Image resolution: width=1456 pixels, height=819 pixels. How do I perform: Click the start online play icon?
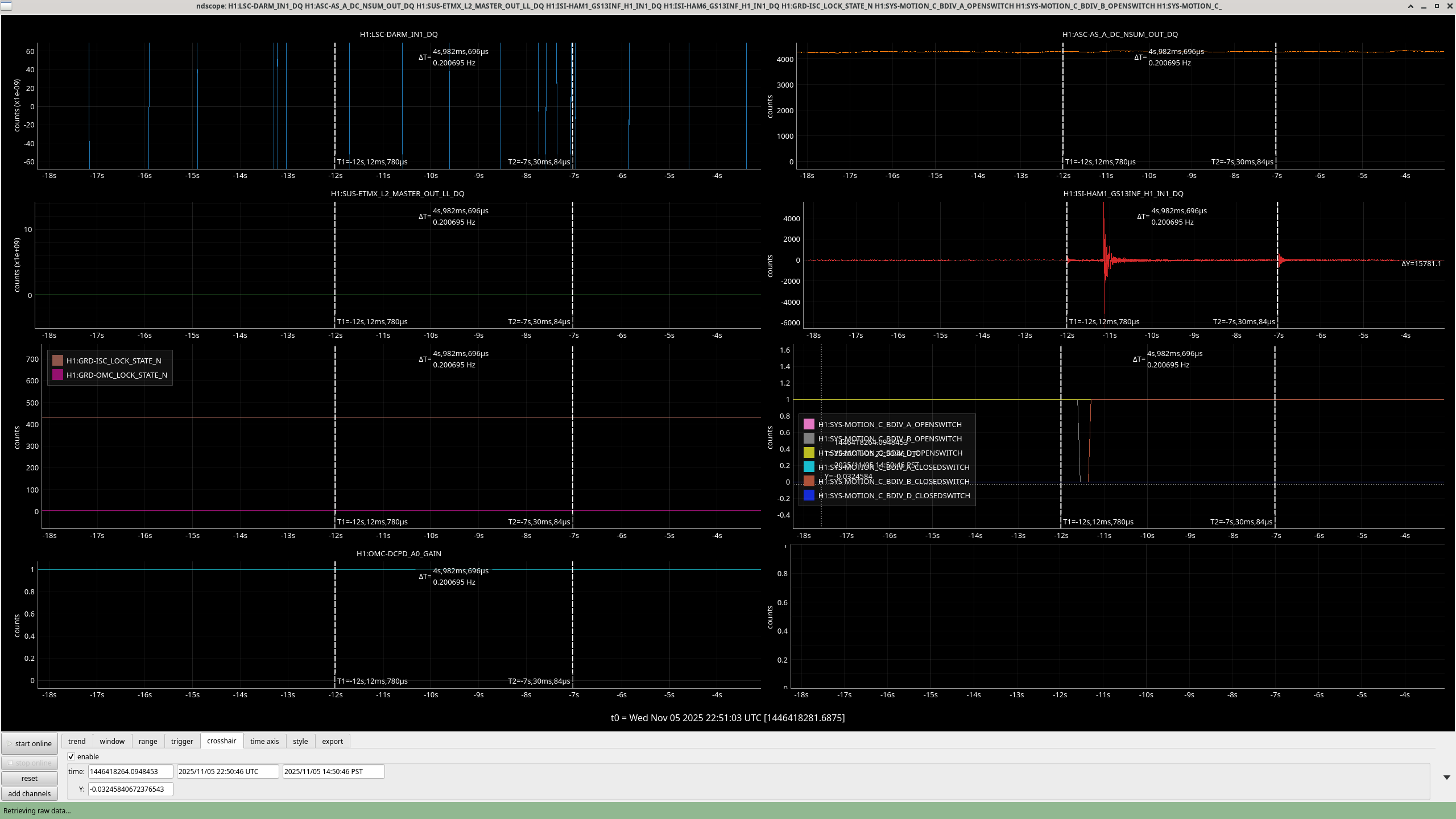coord(9,743)
